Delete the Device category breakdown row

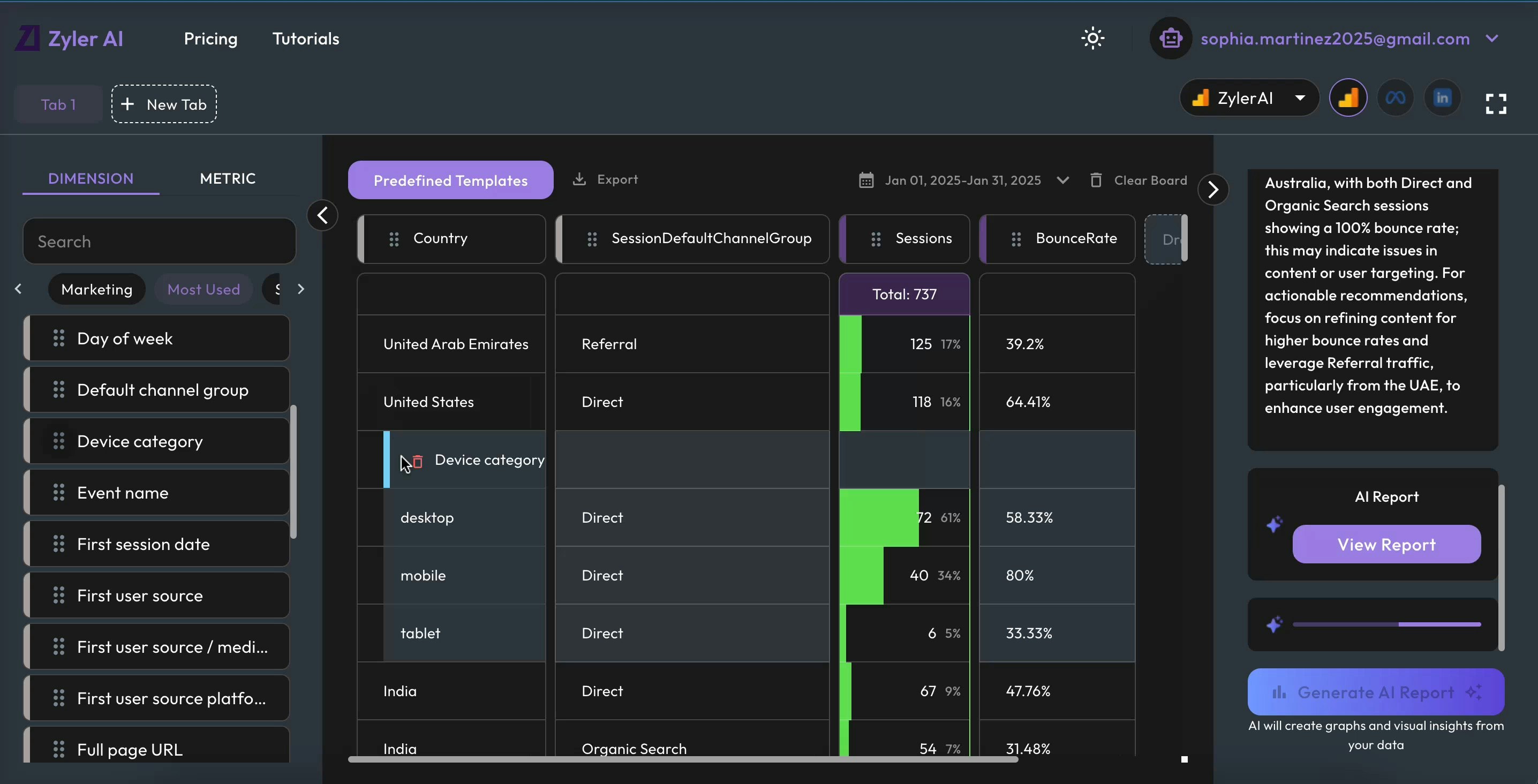(x=417, y=461)
